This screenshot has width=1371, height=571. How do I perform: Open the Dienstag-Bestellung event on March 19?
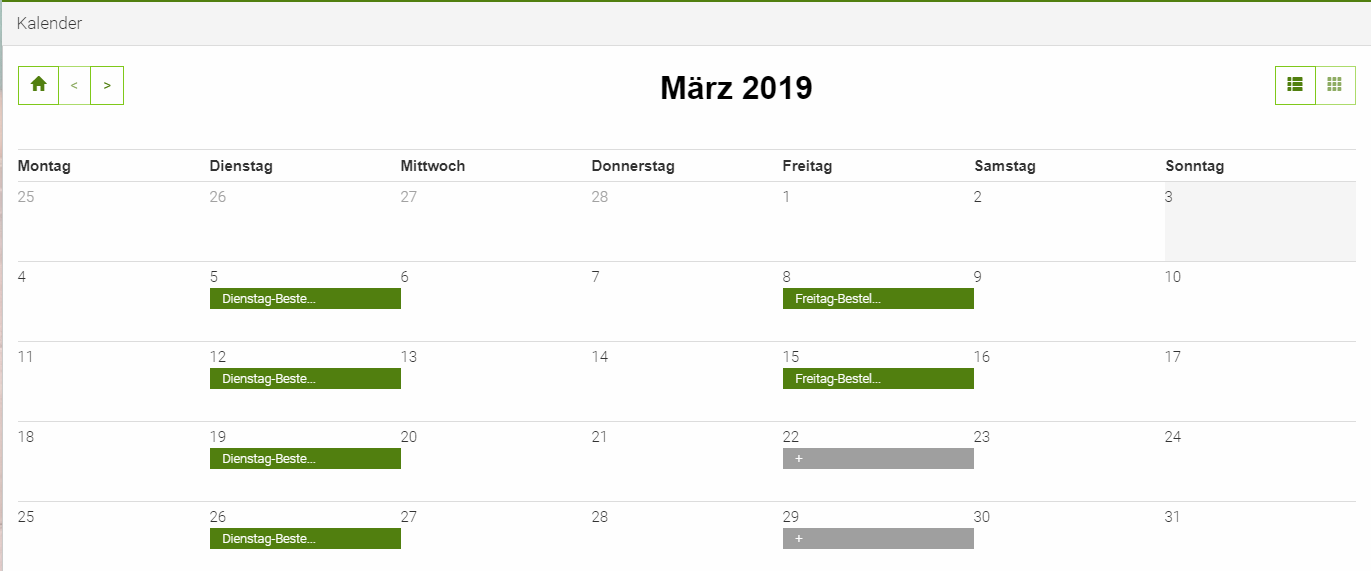(304, 458)
